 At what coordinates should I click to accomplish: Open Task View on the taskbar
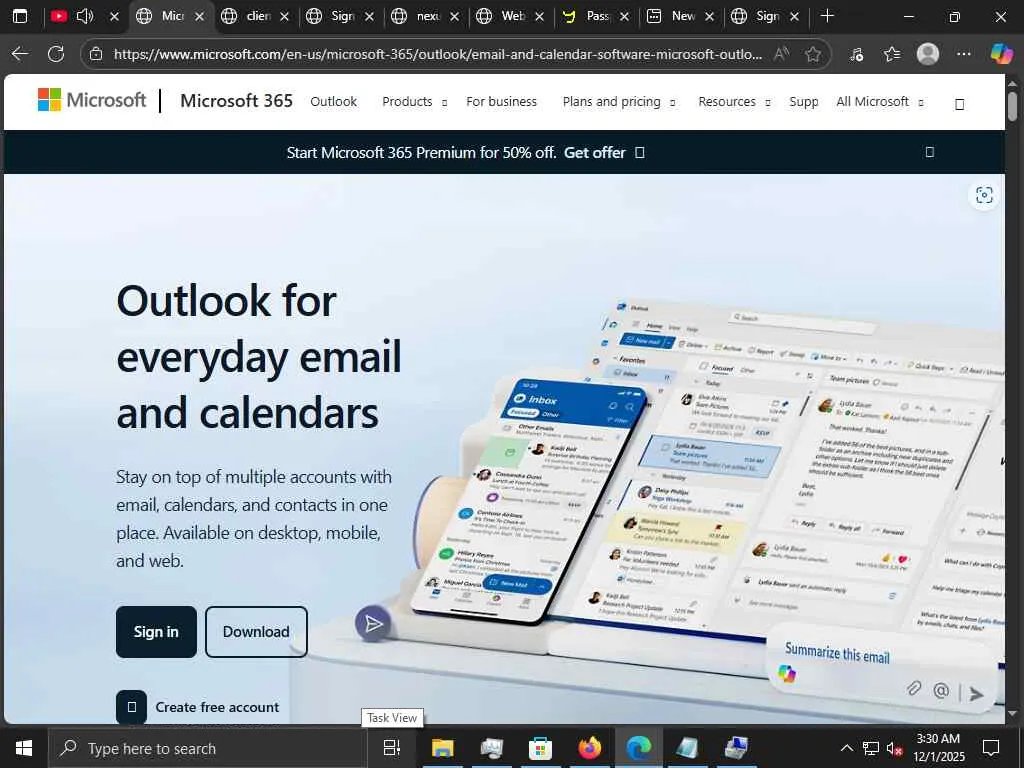point(392,748)
